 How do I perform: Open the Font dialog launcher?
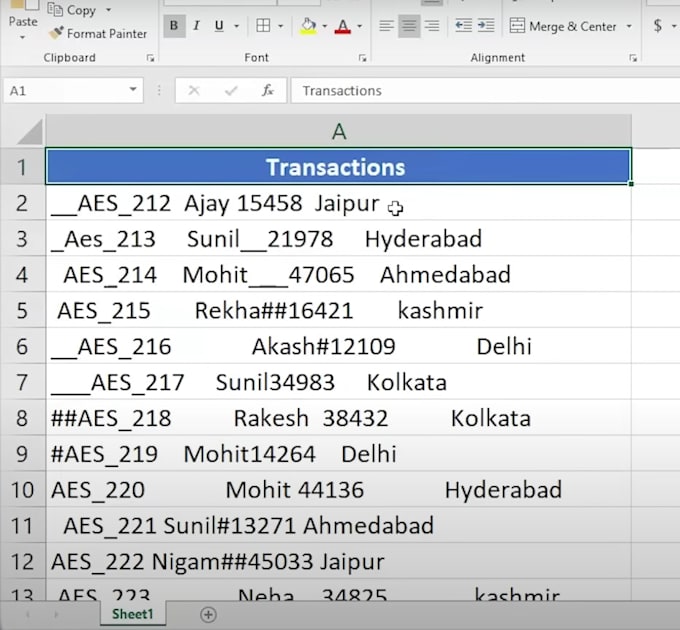pos(363,58)
